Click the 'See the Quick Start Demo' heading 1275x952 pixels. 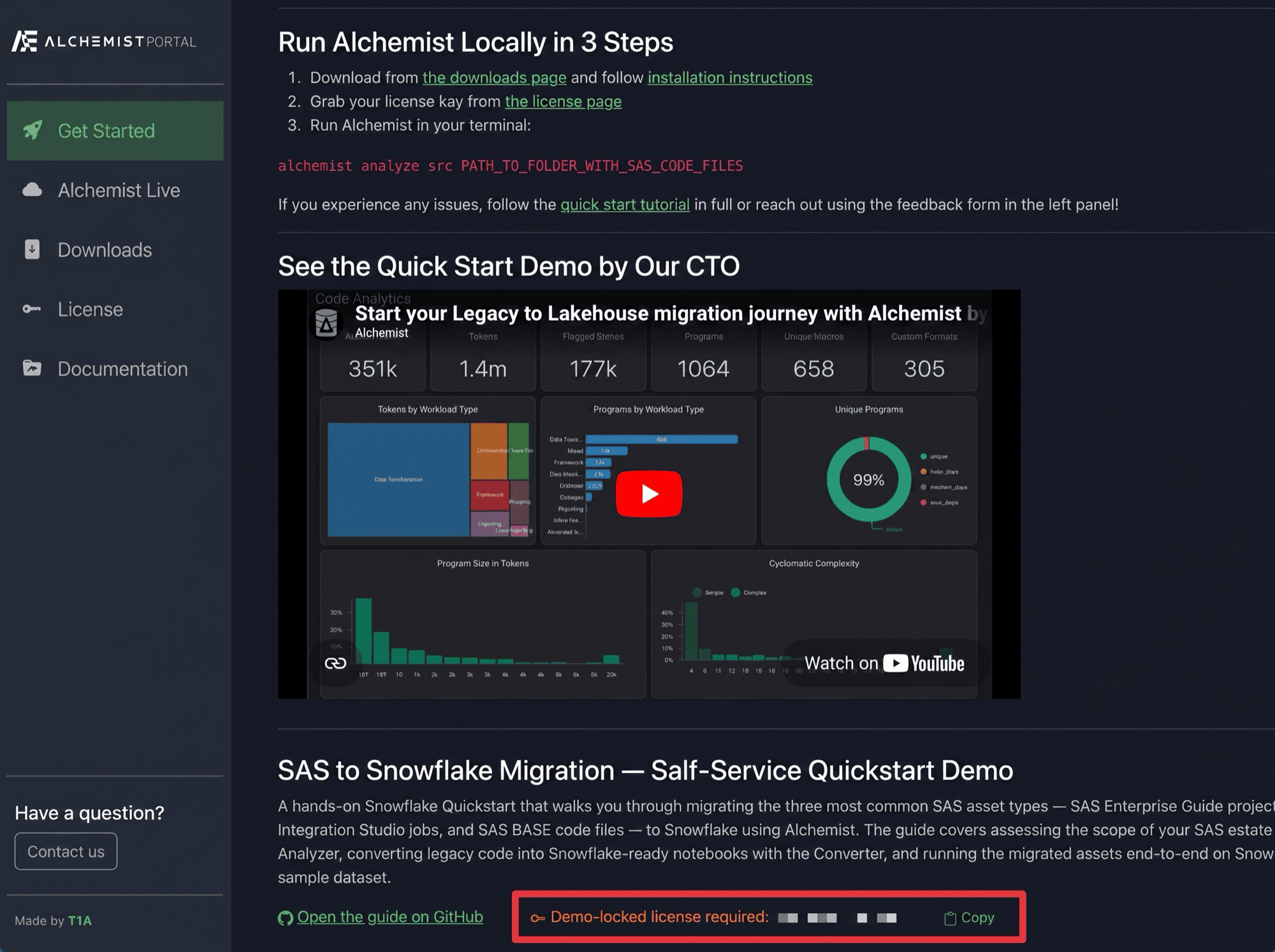click(x=509, y=266)
